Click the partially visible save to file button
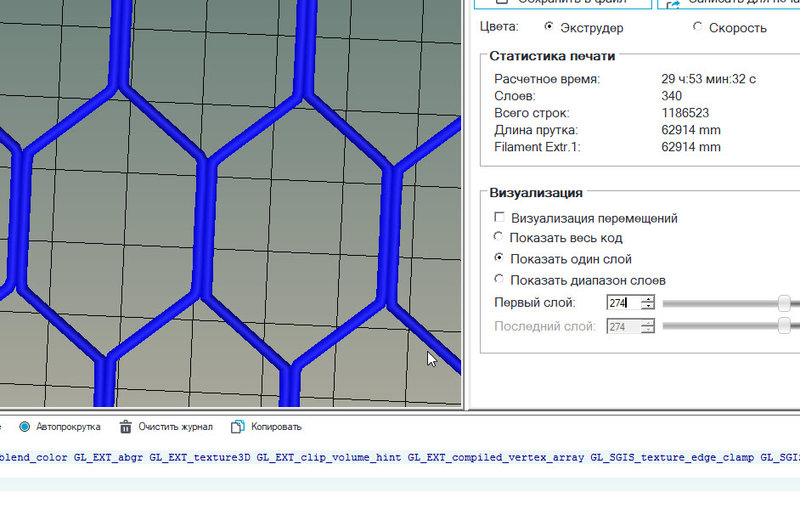Image resolution: width=800 pixels, height=509 pixels. (563, 3)
